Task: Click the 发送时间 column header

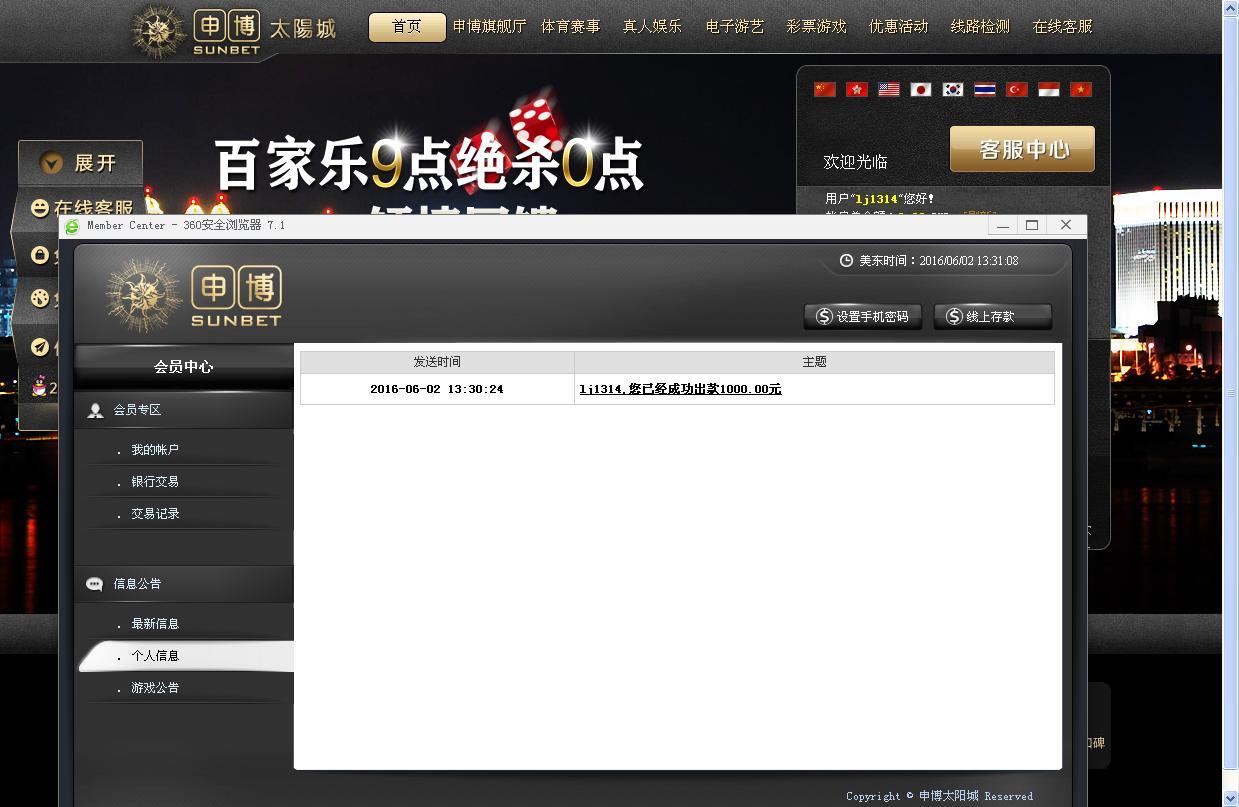Action: (x=437, y=362)
